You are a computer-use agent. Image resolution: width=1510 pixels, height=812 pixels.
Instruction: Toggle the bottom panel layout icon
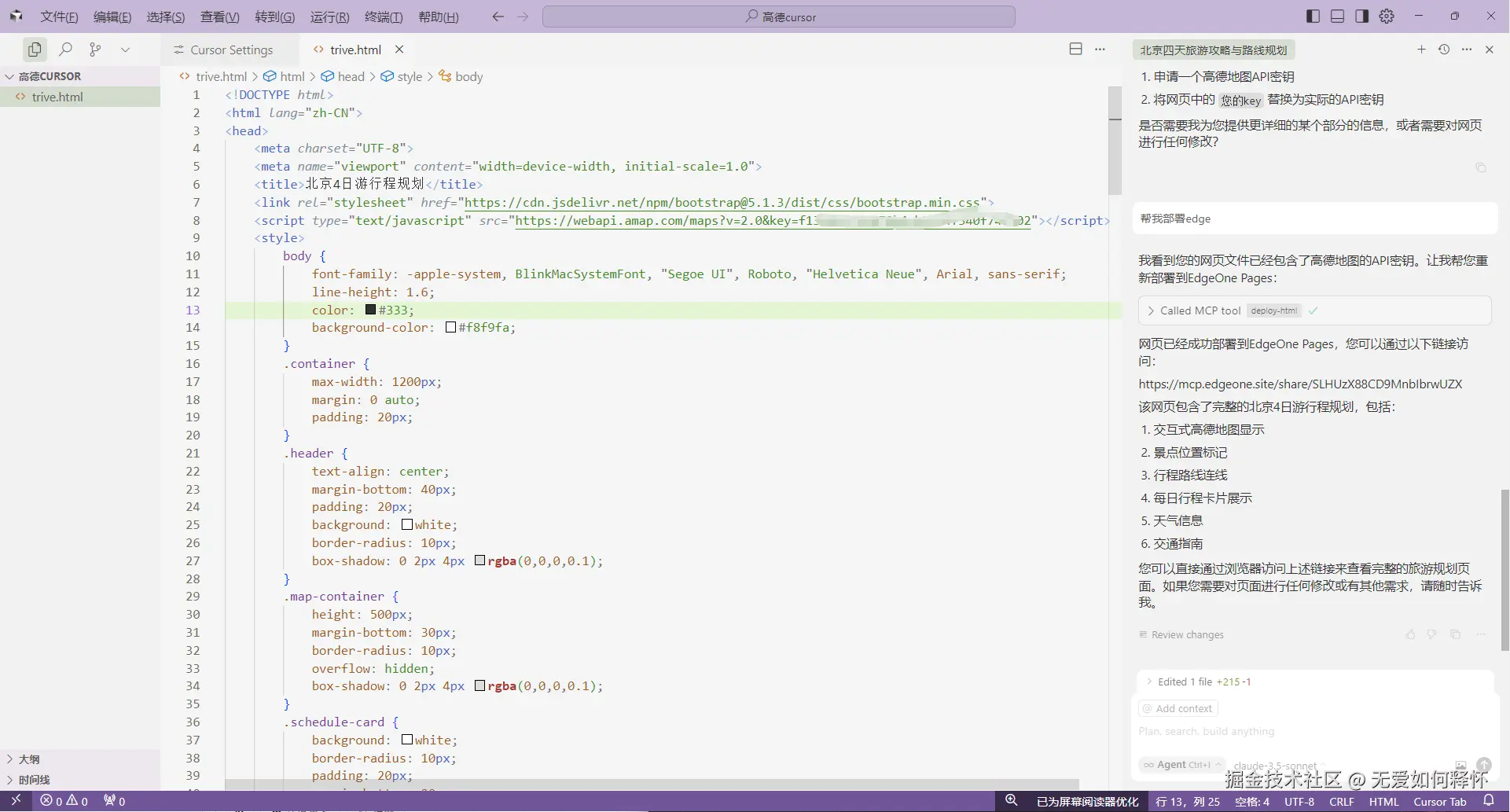coord(1337,17)
